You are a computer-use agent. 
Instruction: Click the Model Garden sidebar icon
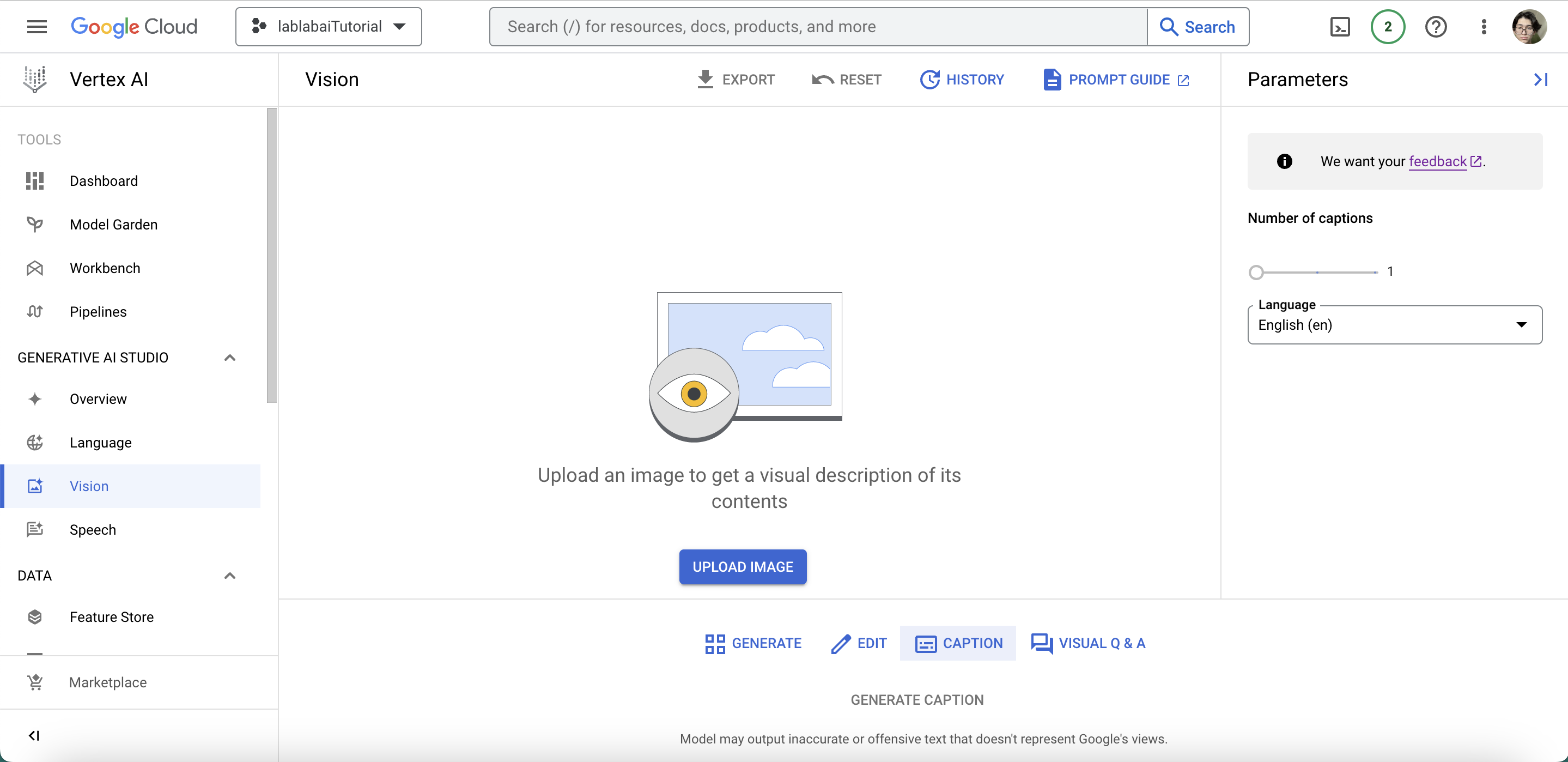(x=35, y=224)
